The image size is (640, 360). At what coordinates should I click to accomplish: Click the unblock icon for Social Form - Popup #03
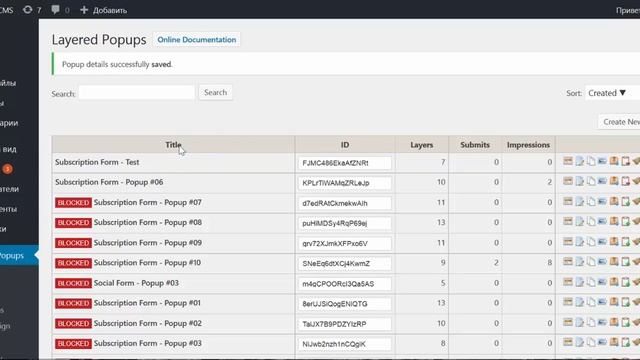(x=625, y=282)
